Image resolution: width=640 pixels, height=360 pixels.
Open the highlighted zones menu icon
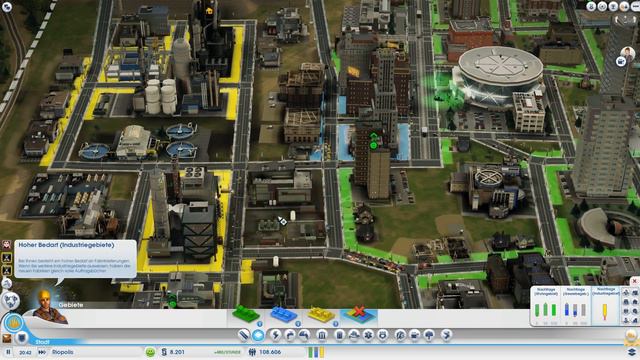pos(258,335)
